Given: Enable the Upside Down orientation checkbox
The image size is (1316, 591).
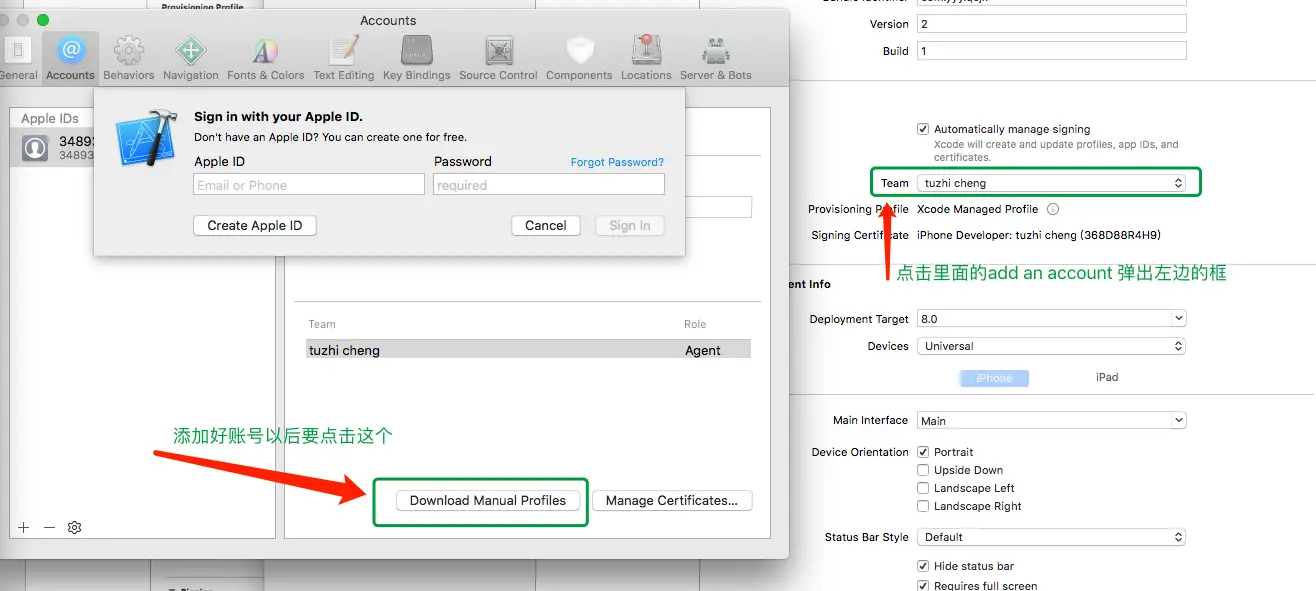Looking at the screenshot, I should click(x=923, y=470).
